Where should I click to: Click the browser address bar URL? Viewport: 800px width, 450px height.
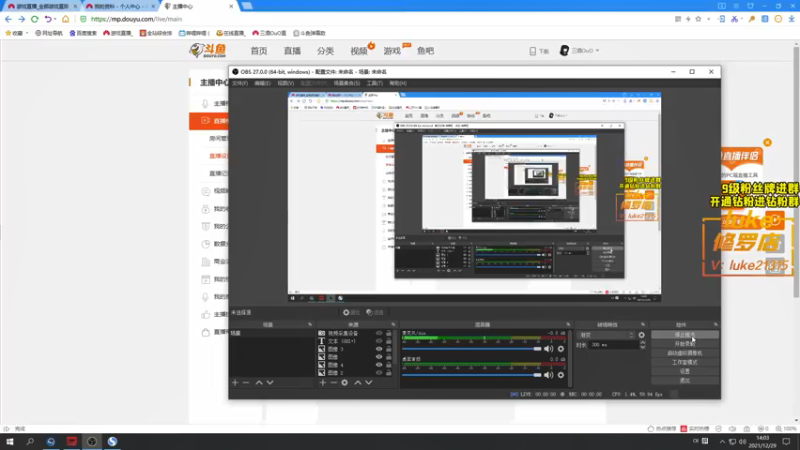tap(136, 19)
